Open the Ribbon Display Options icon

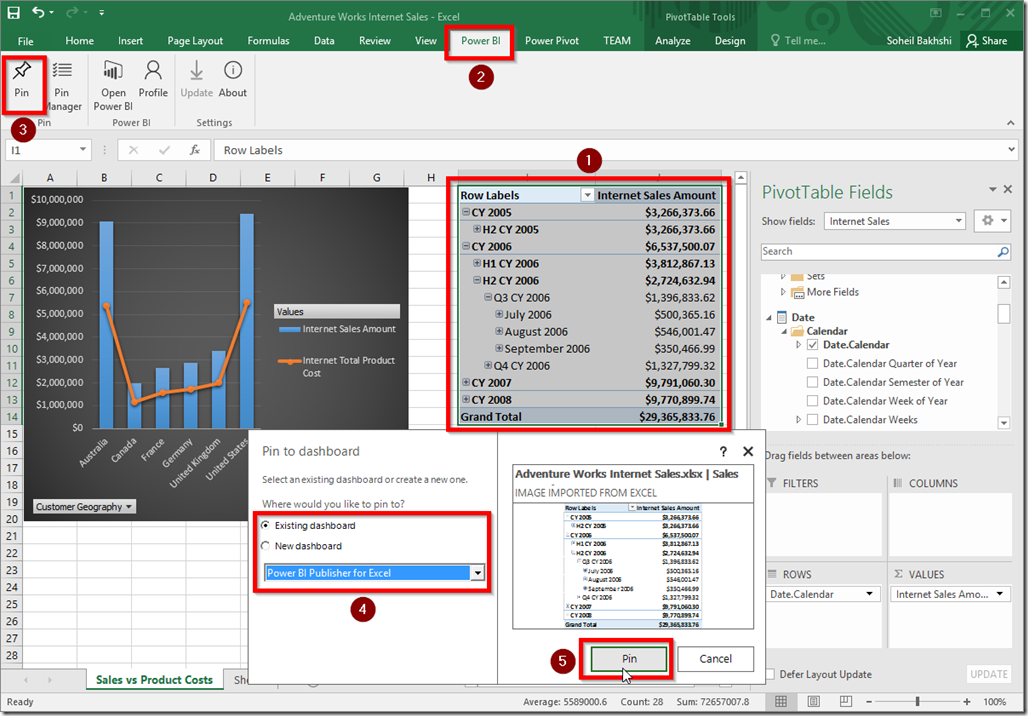(x=936, y=12)
